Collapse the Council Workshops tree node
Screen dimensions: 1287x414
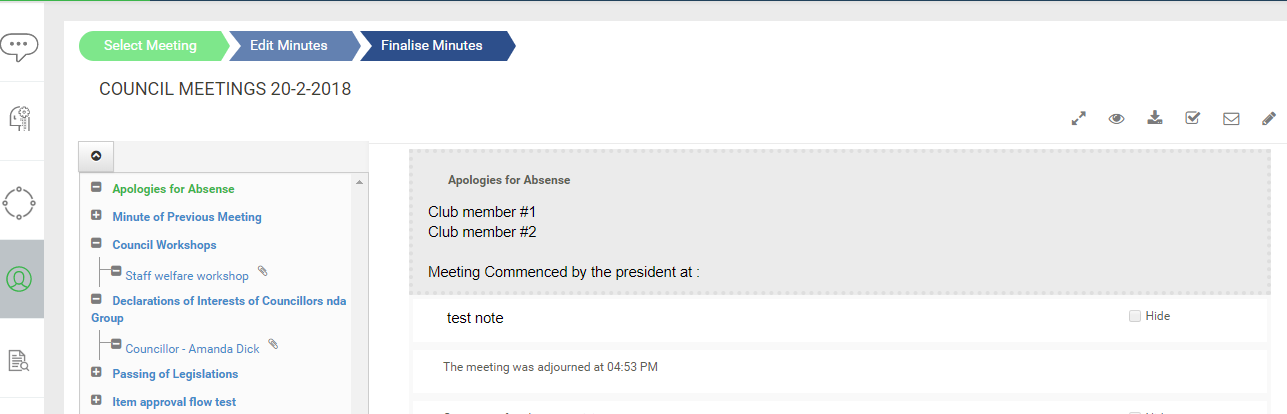tap(96, 244)
